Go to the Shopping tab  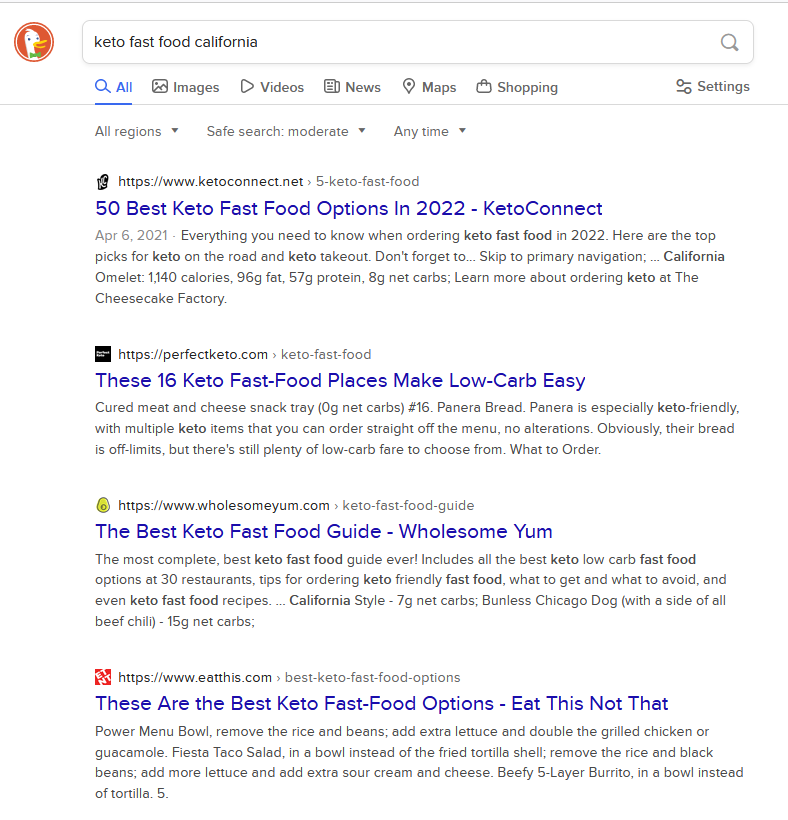[517, 87]
